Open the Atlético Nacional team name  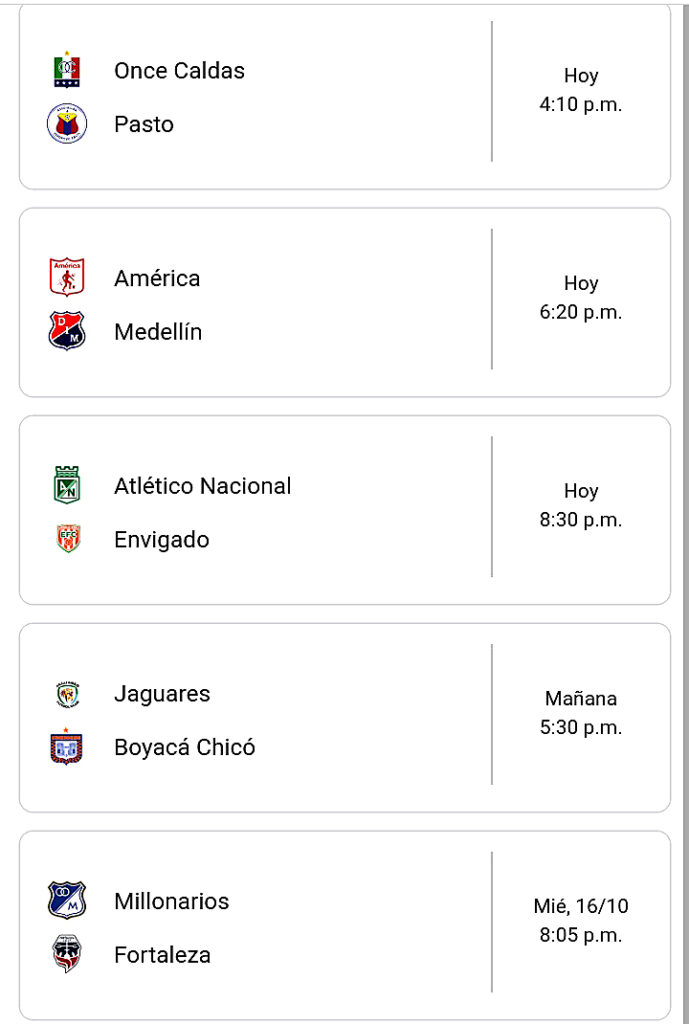point(202,486)
